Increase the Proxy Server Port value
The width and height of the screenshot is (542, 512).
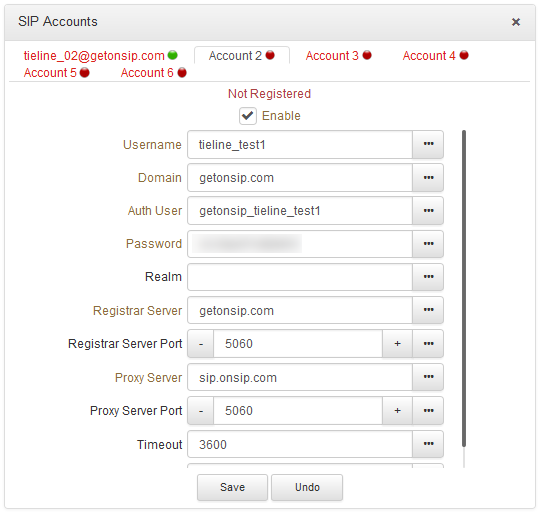click(397, 411)
